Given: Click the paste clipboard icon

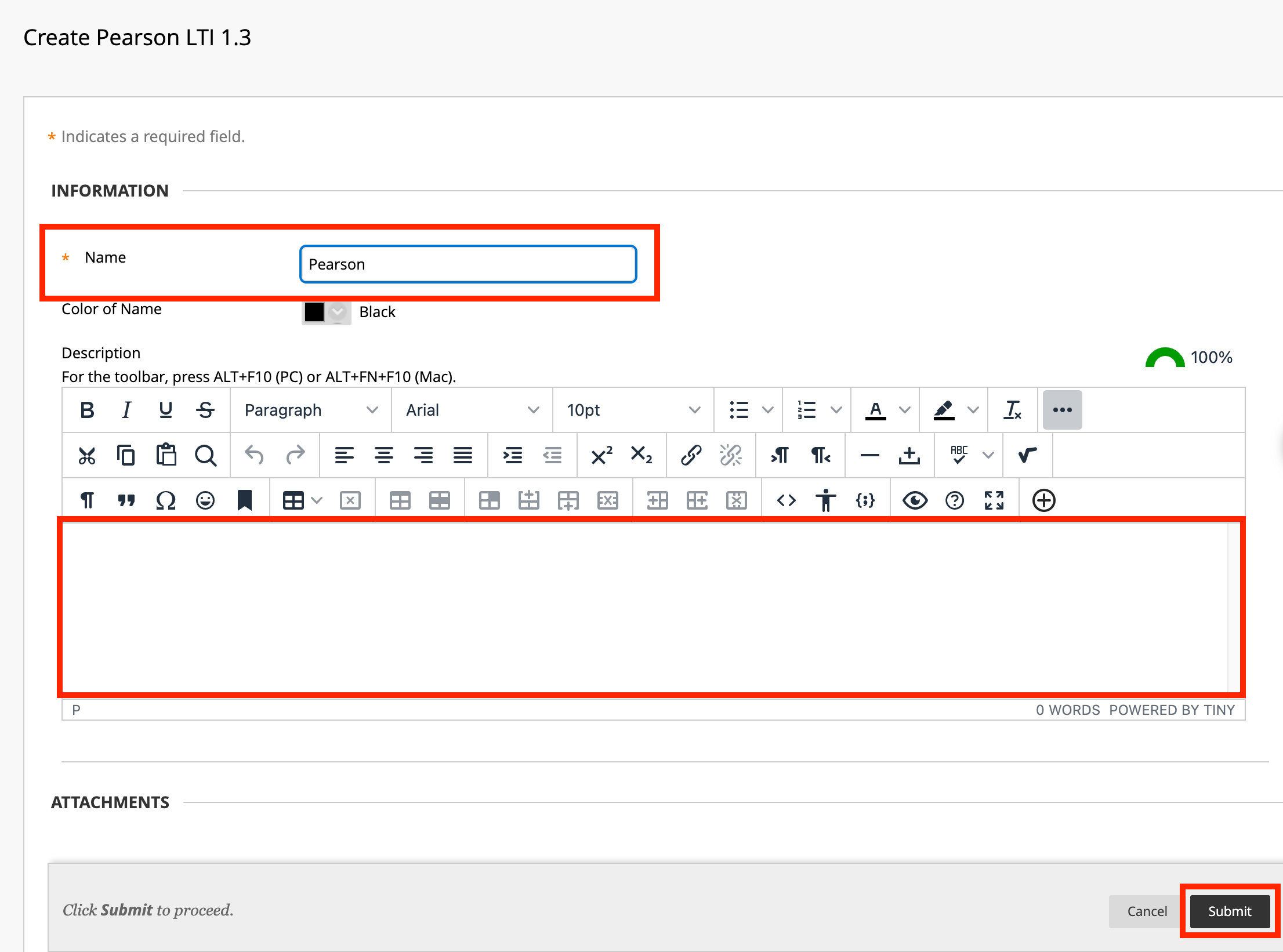Looking at the screenshot, I should pos(166,455).
